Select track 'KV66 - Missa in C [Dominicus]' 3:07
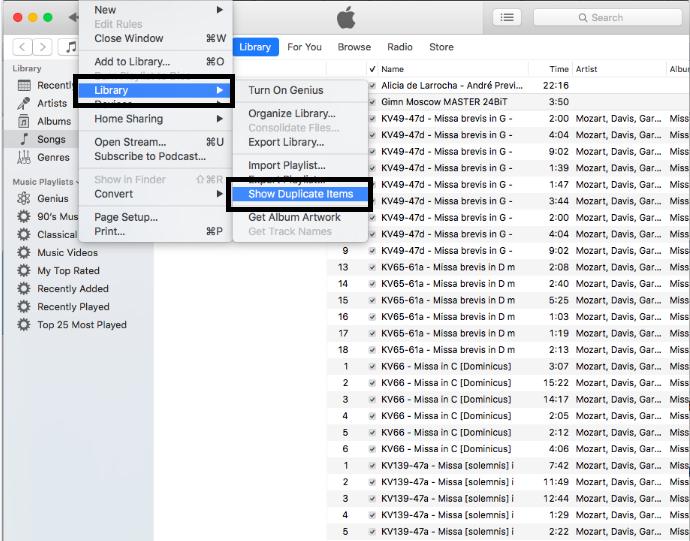 [508, 367]
